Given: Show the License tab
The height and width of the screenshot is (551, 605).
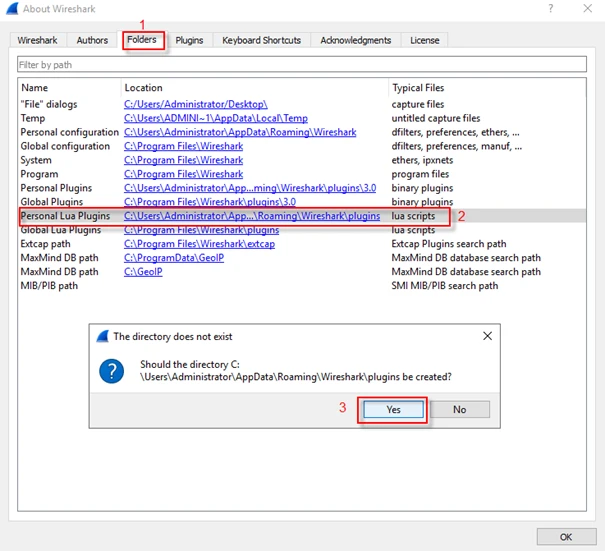Looking at the screenshot, I should click(x=425, y=40).
